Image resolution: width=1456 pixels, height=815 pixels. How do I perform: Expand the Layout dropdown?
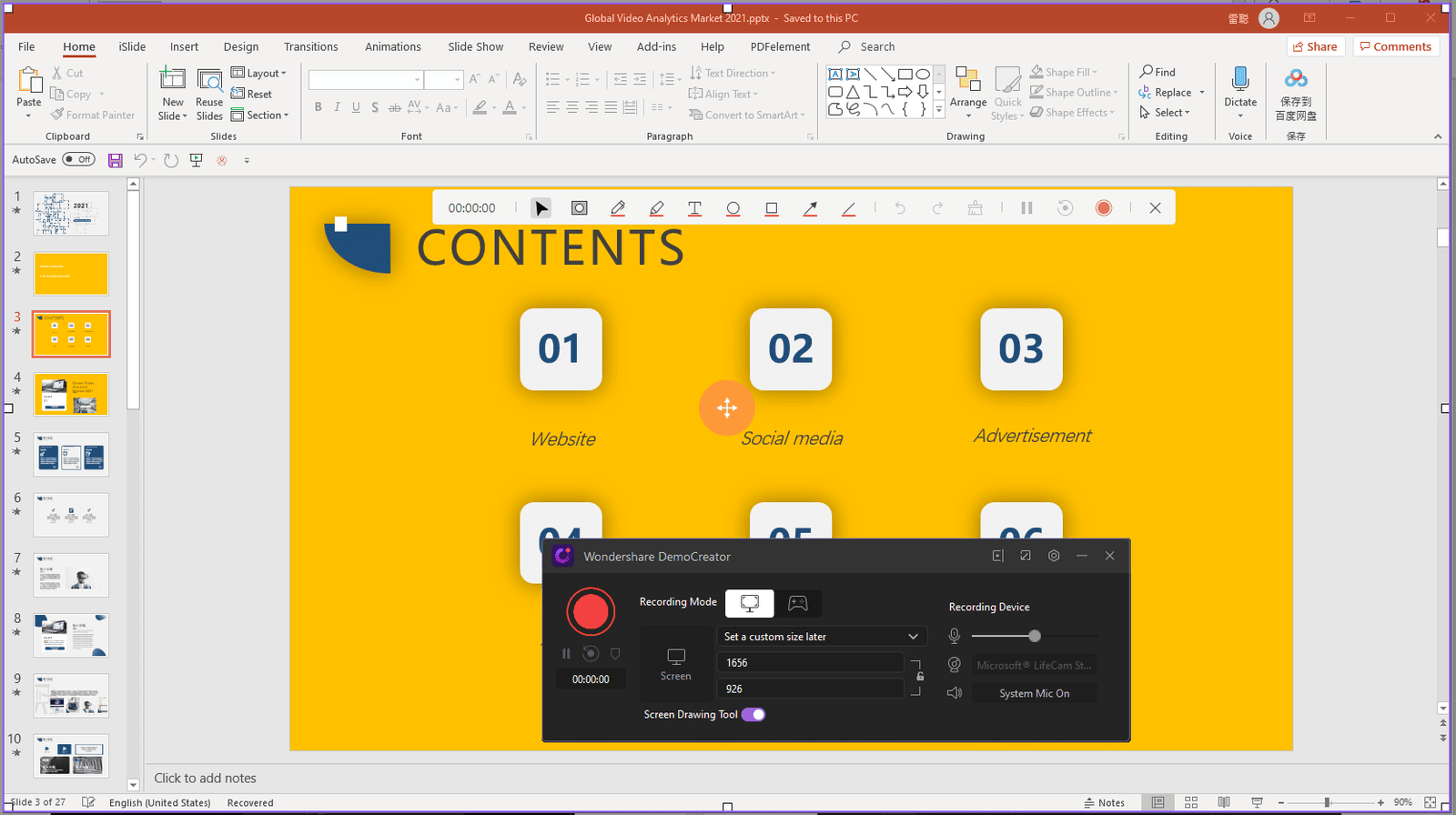point(258,73)
